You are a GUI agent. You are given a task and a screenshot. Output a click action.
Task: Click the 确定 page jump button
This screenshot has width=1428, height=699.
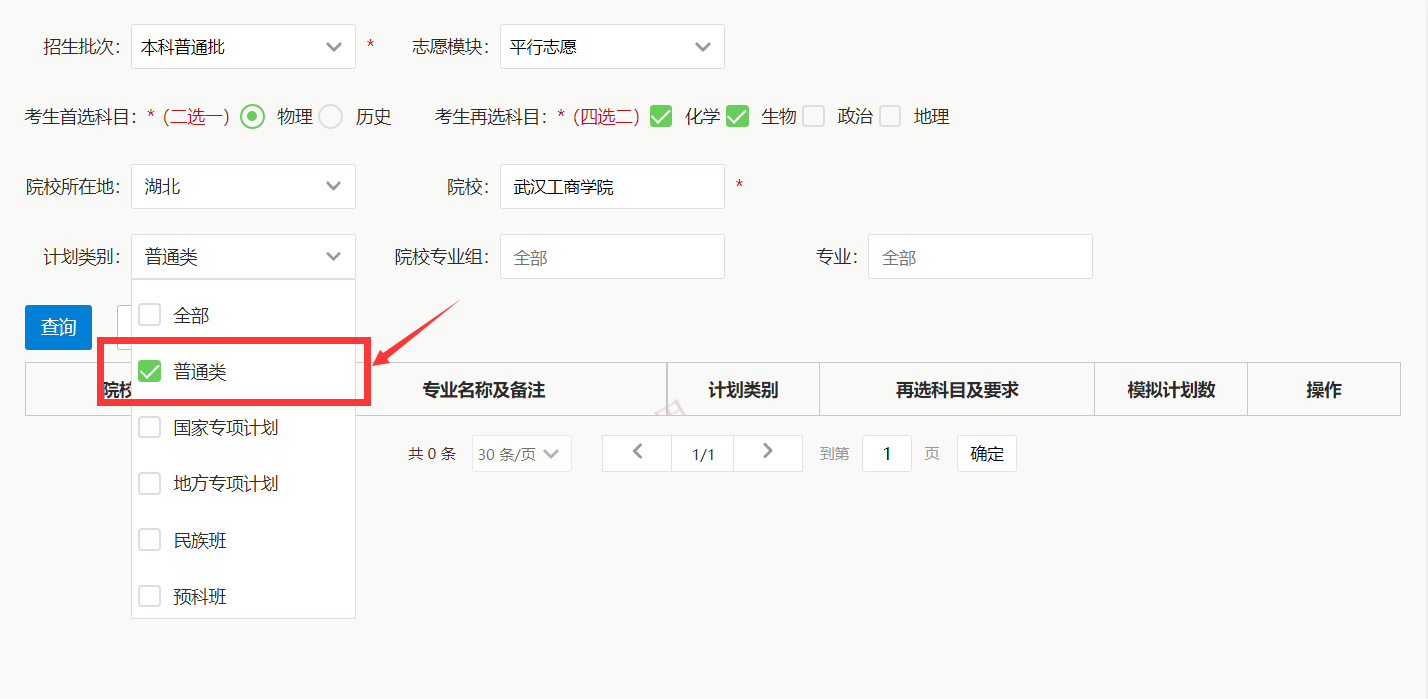[x=986, y=453]
